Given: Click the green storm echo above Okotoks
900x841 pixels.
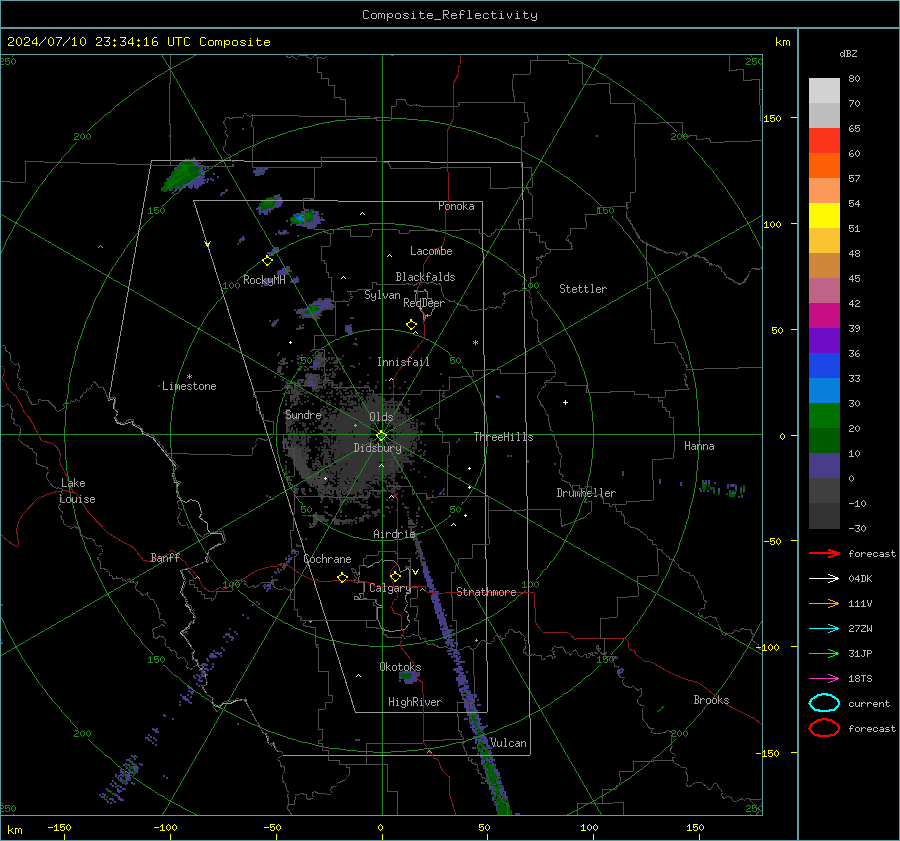Looking at the screenshot, I should 409,676.
